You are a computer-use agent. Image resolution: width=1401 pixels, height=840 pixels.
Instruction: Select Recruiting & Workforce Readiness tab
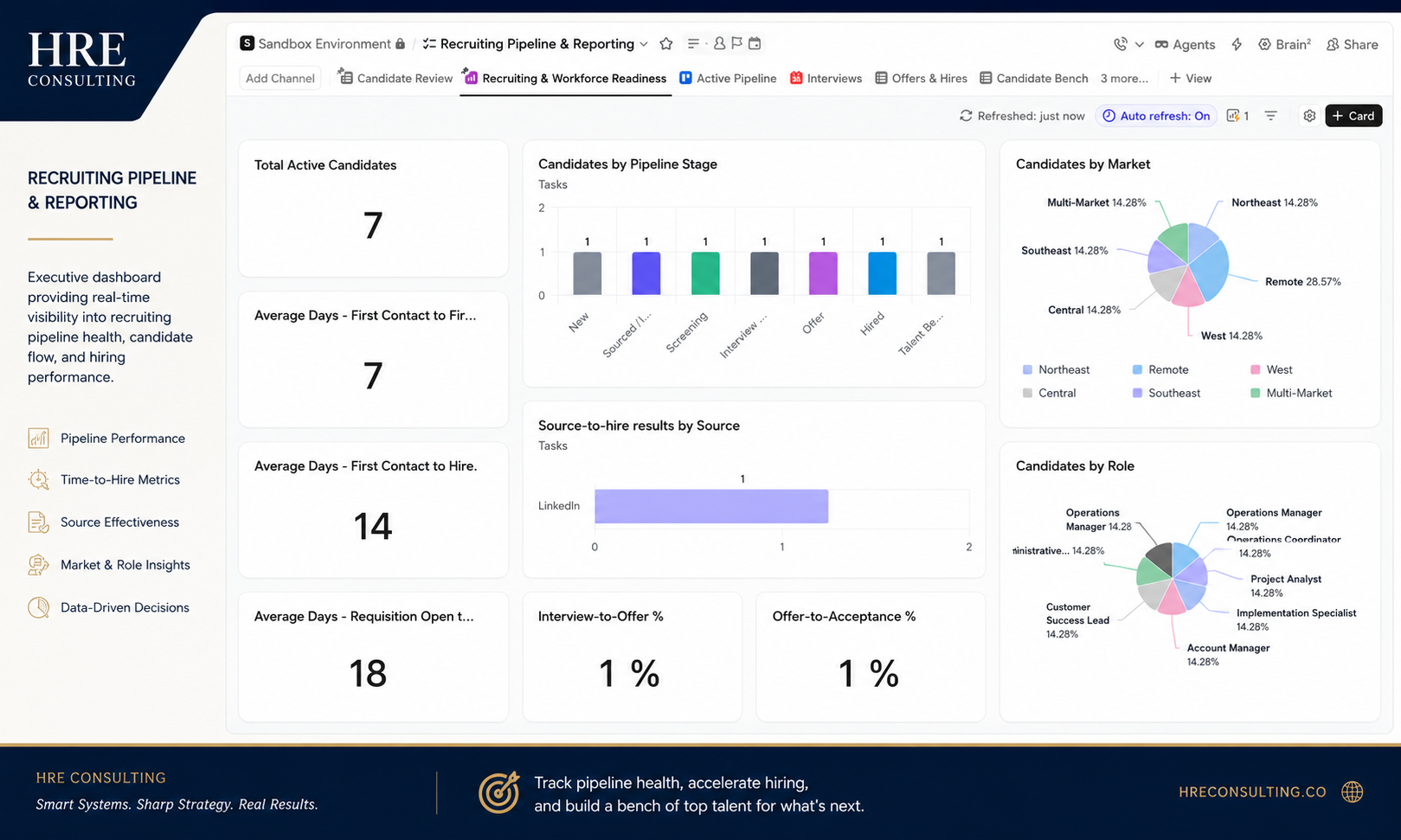(x=566, y=78)
